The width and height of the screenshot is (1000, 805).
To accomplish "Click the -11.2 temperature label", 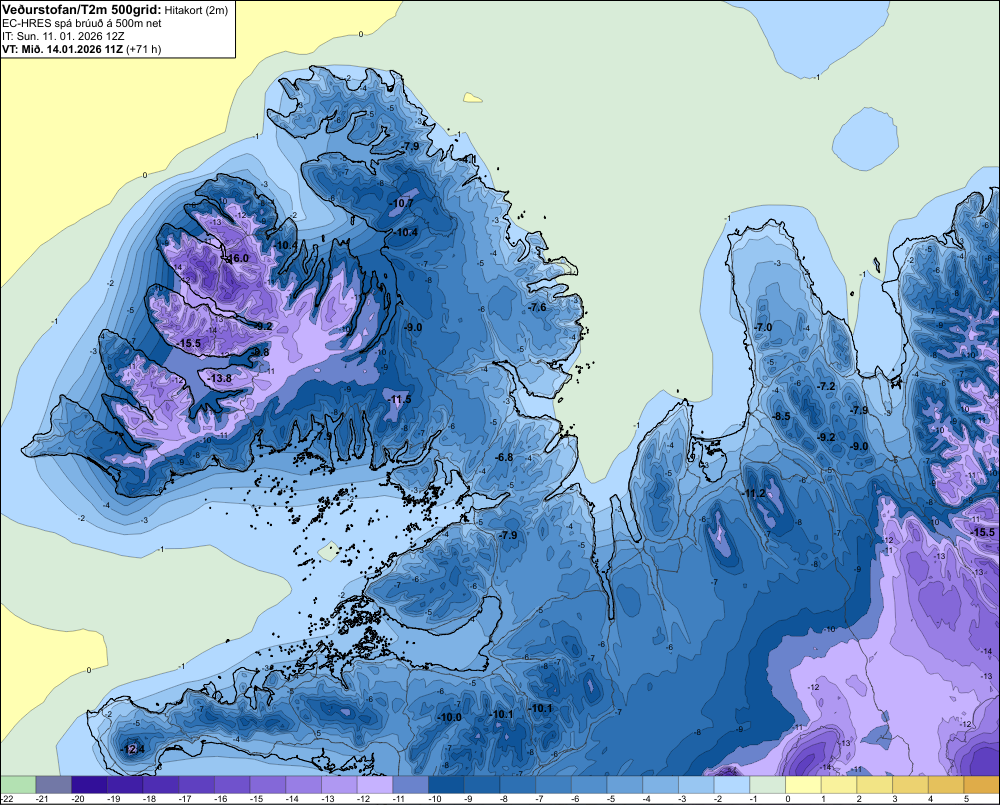I will click(x=753, y=493).
